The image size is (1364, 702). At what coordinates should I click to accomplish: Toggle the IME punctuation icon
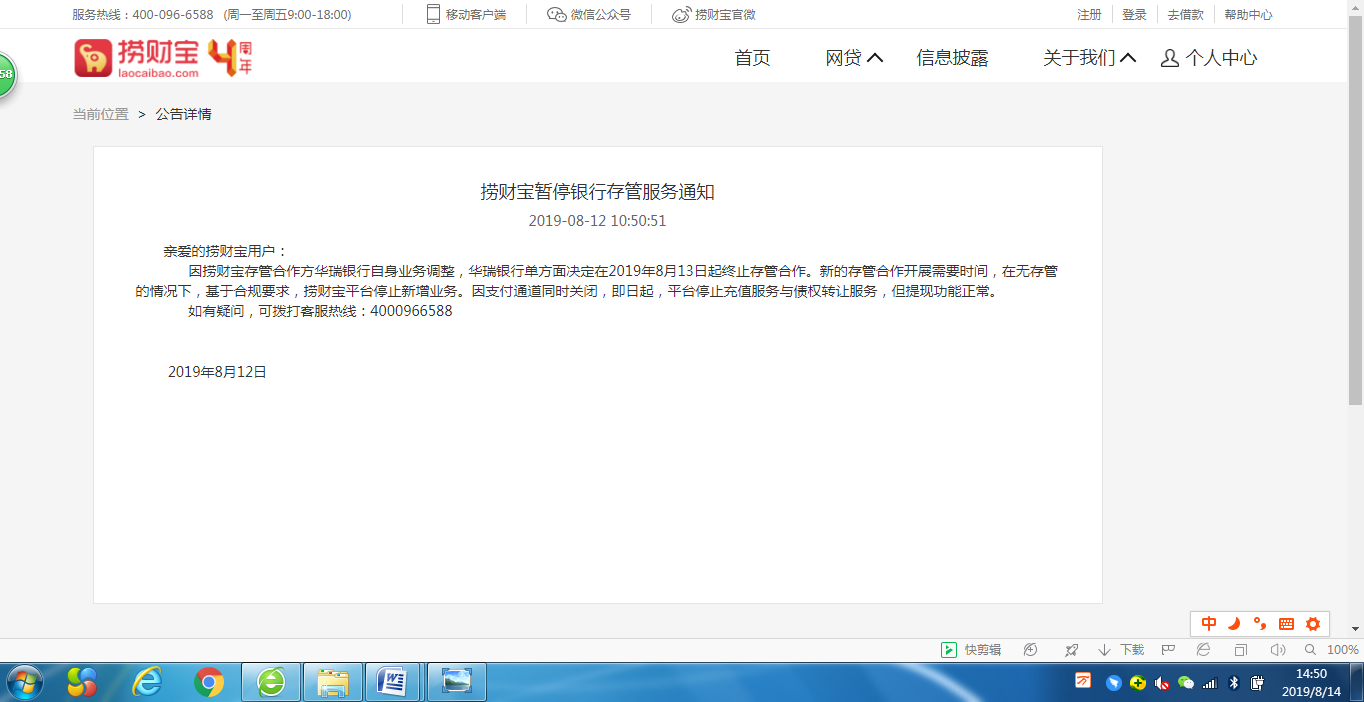pyautogui.click(x=1260, y=623)
